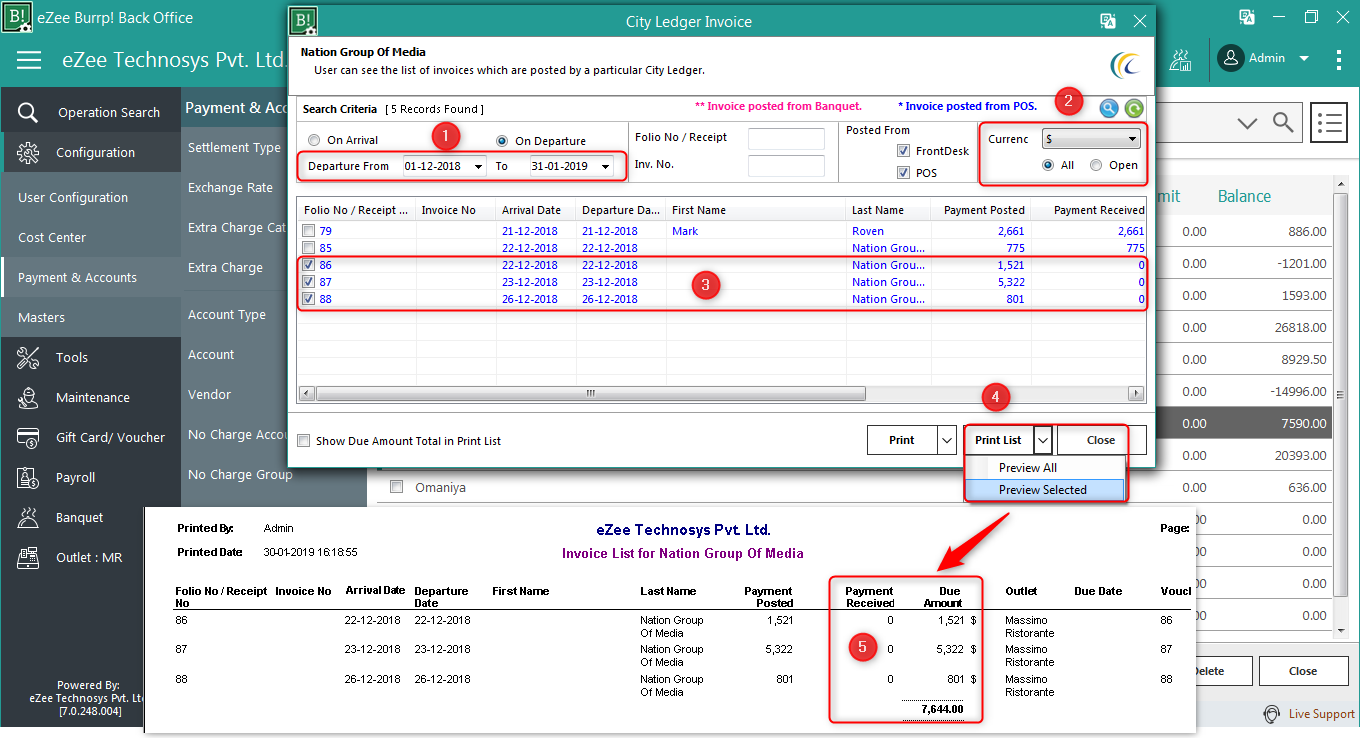Select the On Departure radio button
The width and height of the screenshot is (1360, 738).
503,140
